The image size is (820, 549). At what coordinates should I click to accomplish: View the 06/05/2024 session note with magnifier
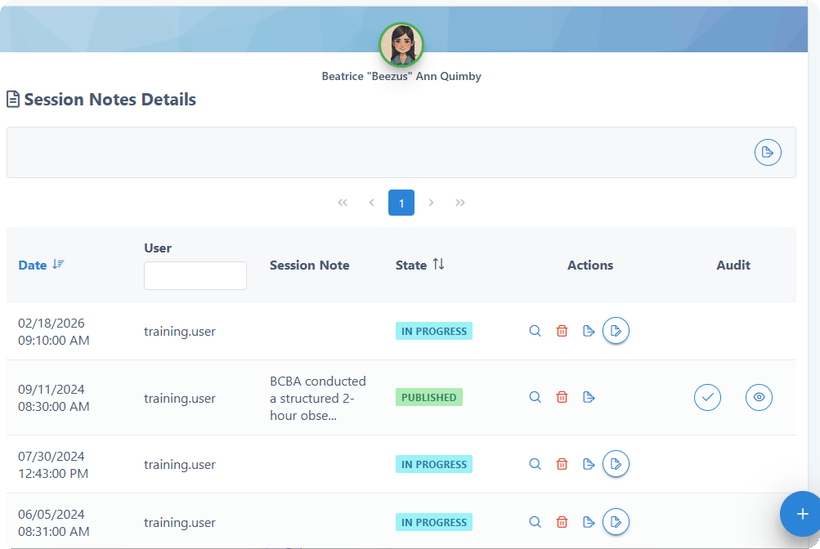[x=534, y=522]
